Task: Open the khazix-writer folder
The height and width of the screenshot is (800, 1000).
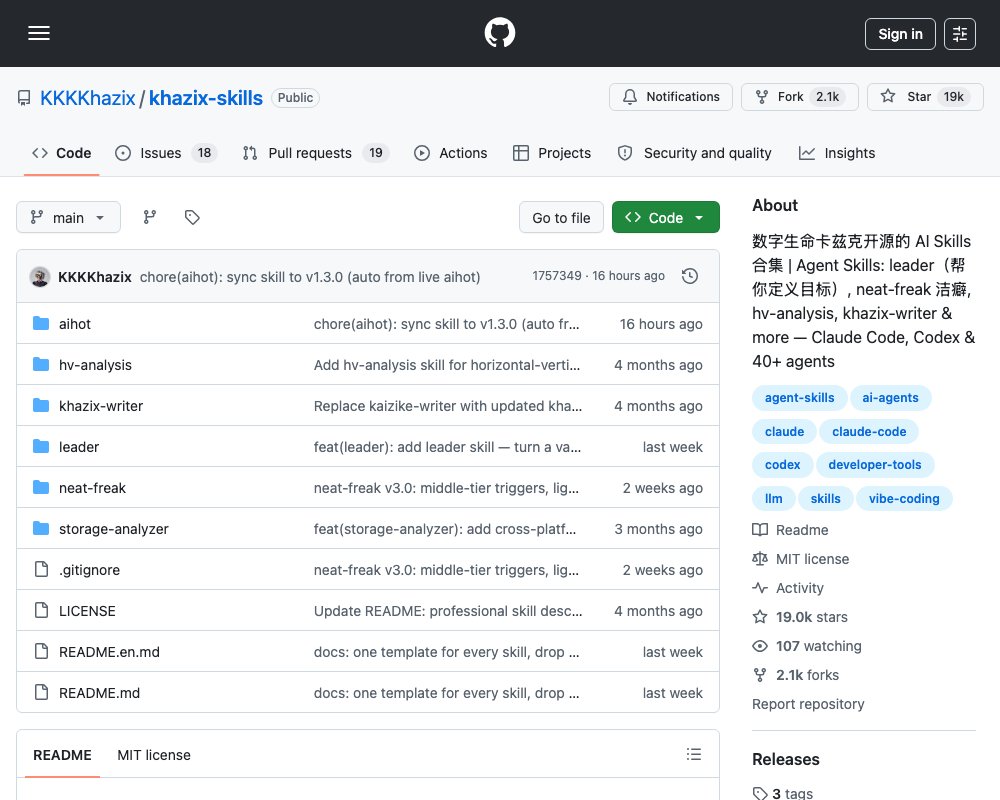Action: (x=101, y=406)
